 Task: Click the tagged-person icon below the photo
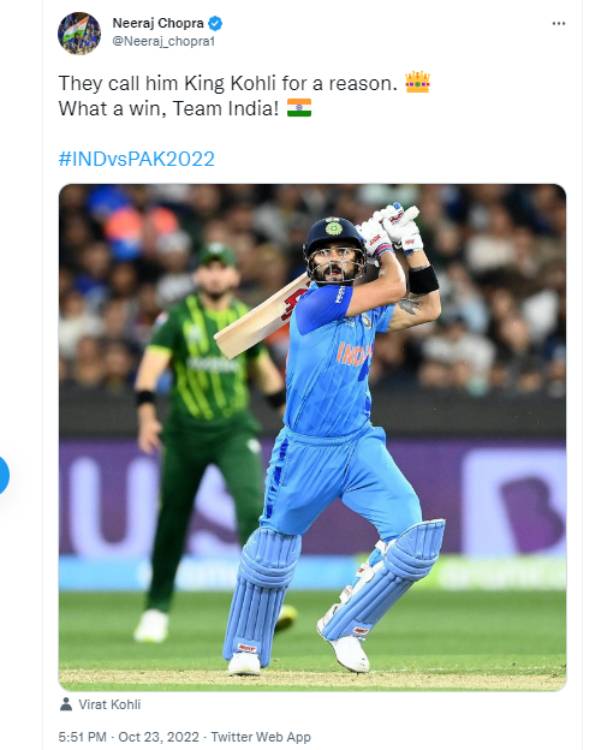67,704
